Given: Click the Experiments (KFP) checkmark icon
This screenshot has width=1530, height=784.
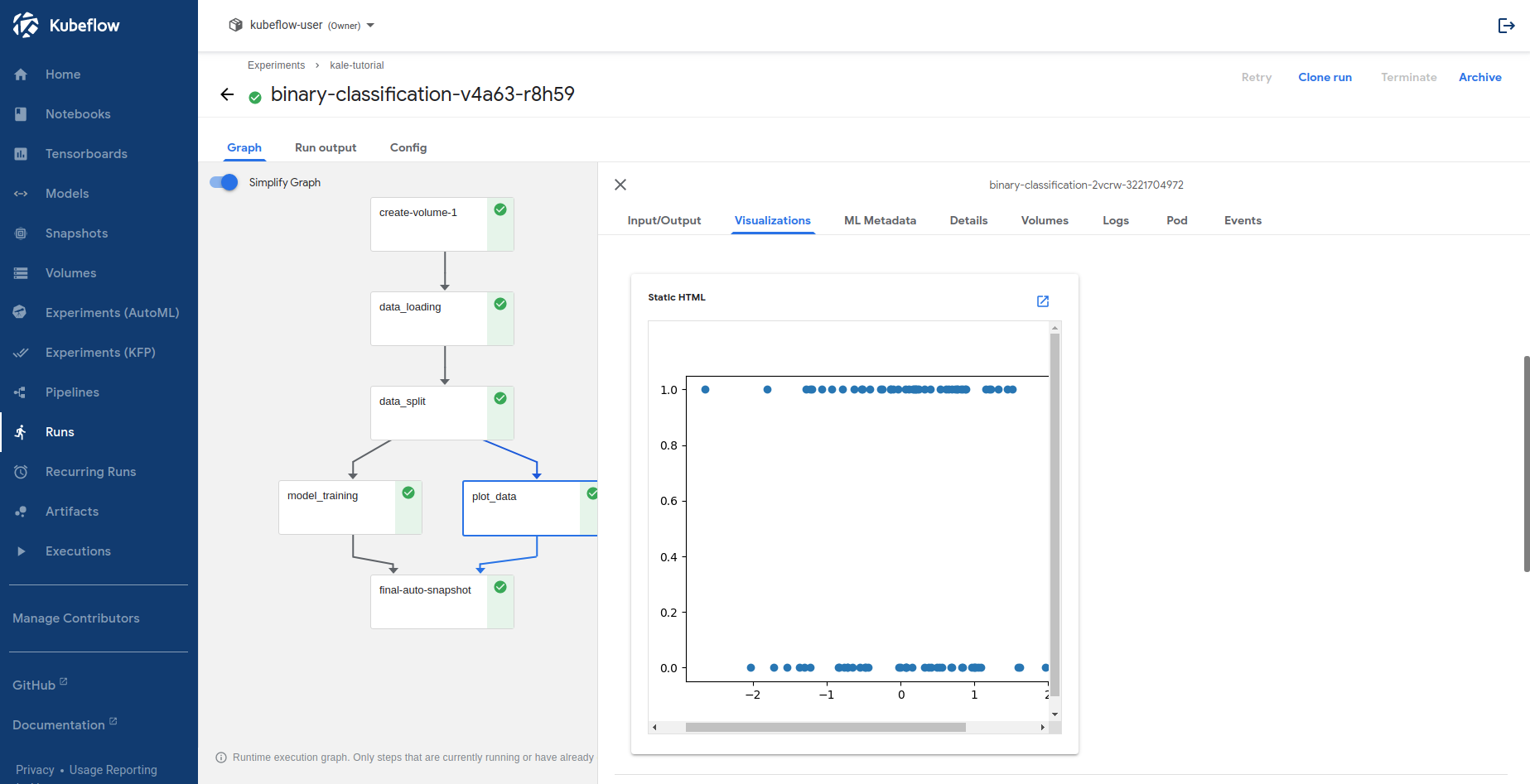Looking at the screenshot, I should (21, 353).
